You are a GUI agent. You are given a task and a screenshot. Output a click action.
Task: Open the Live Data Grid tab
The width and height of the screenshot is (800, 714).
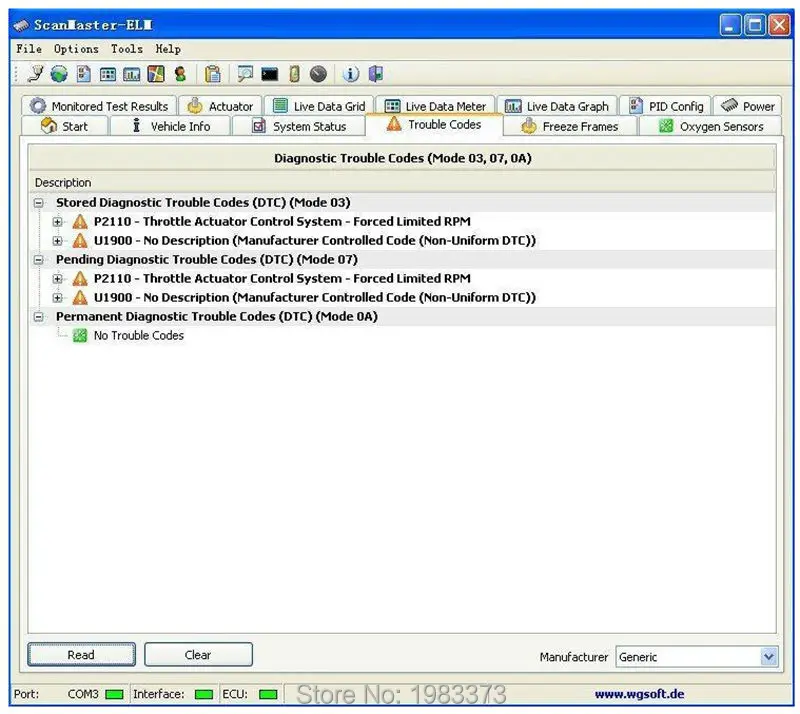click(319, 106)
